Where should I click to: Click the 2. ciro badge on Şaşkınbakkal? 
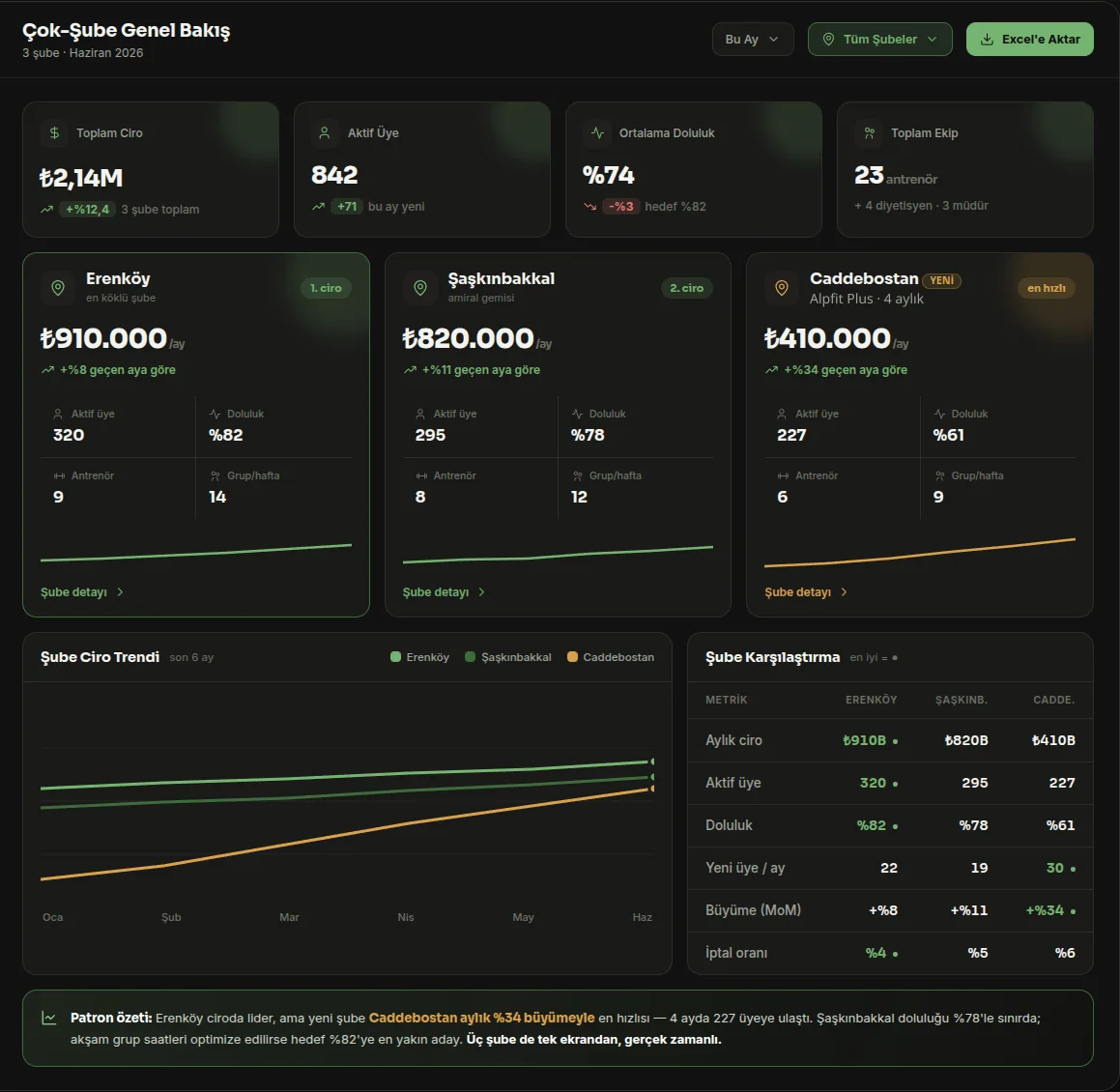point(686,288)
